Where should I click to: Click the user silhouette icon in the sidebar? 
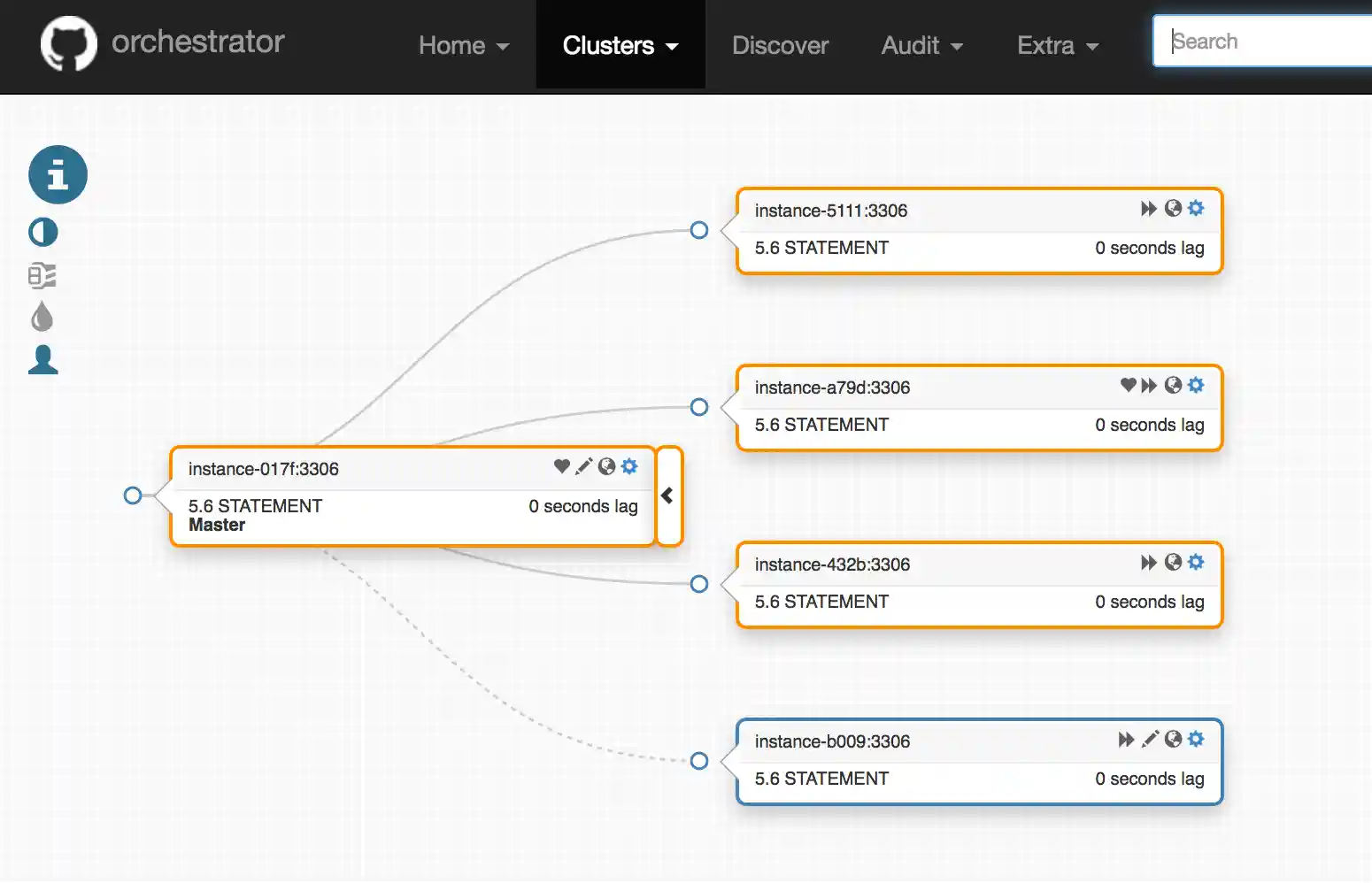[x=42, y=360]
